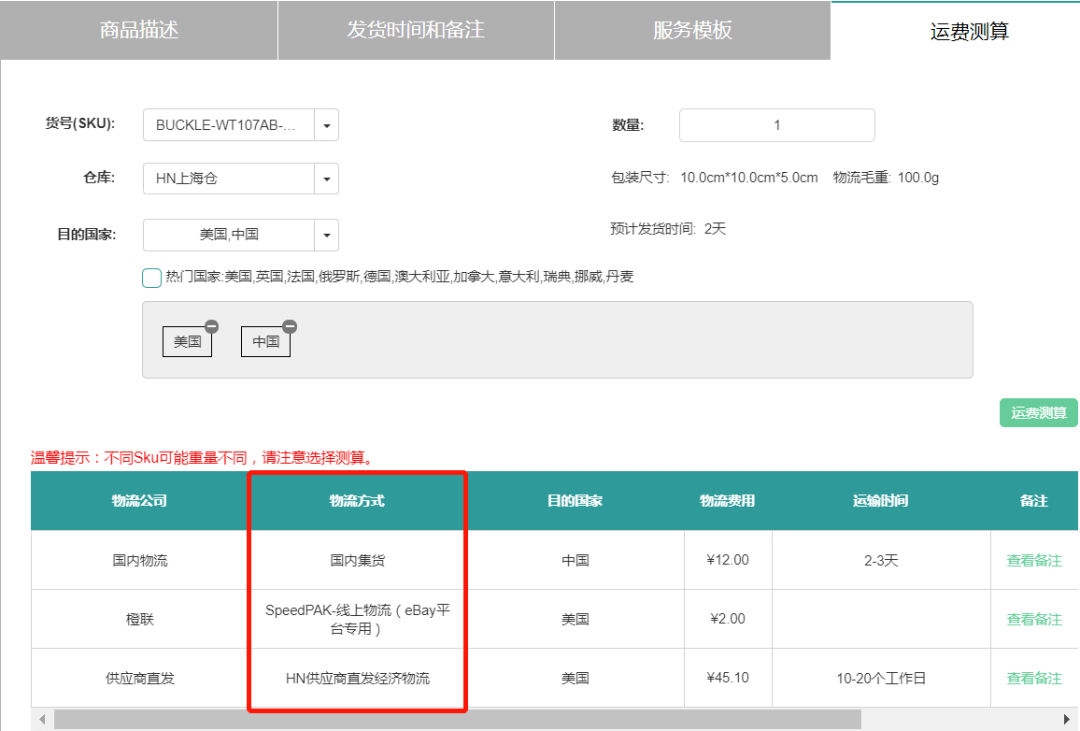This screenshot has width=1080, height=731.
Task: Expand the 仓库 warehouse dropdown
Action: [327, 179]
